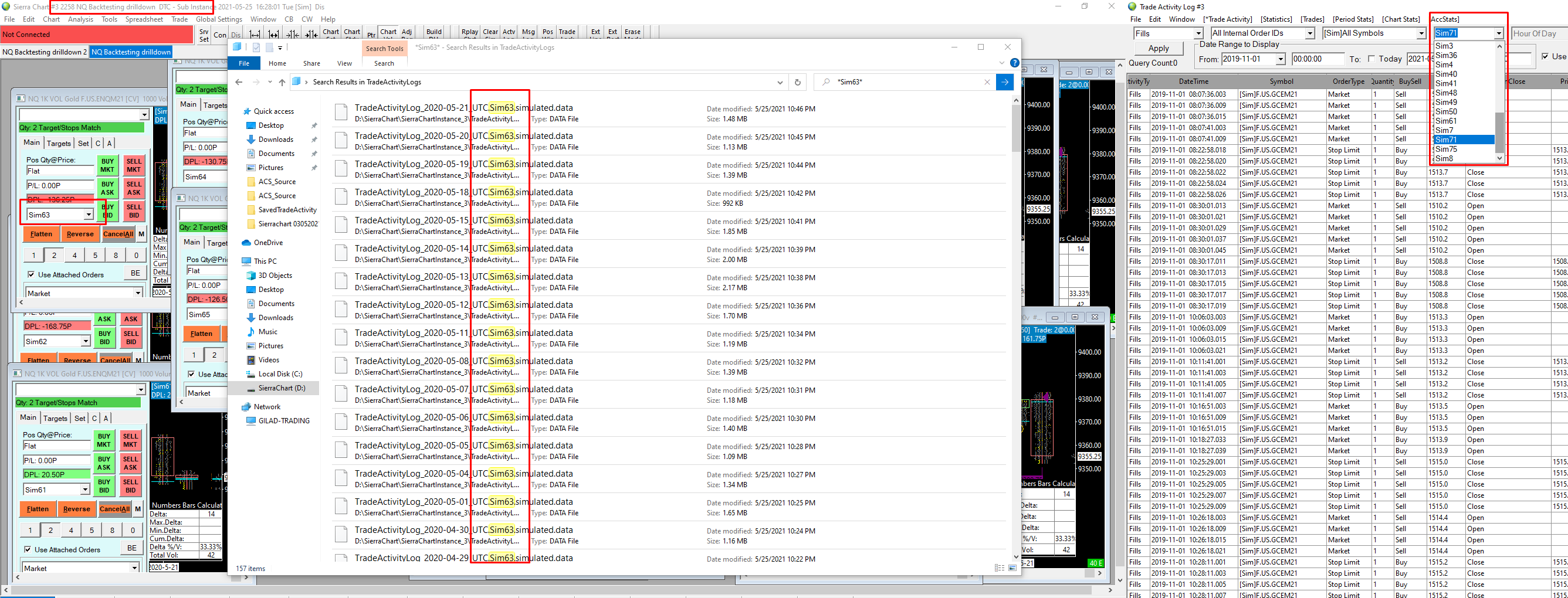Select quantity 5 in Sim63 panel
Viewport: 1568px width, 598px height.
click(95, 256)
